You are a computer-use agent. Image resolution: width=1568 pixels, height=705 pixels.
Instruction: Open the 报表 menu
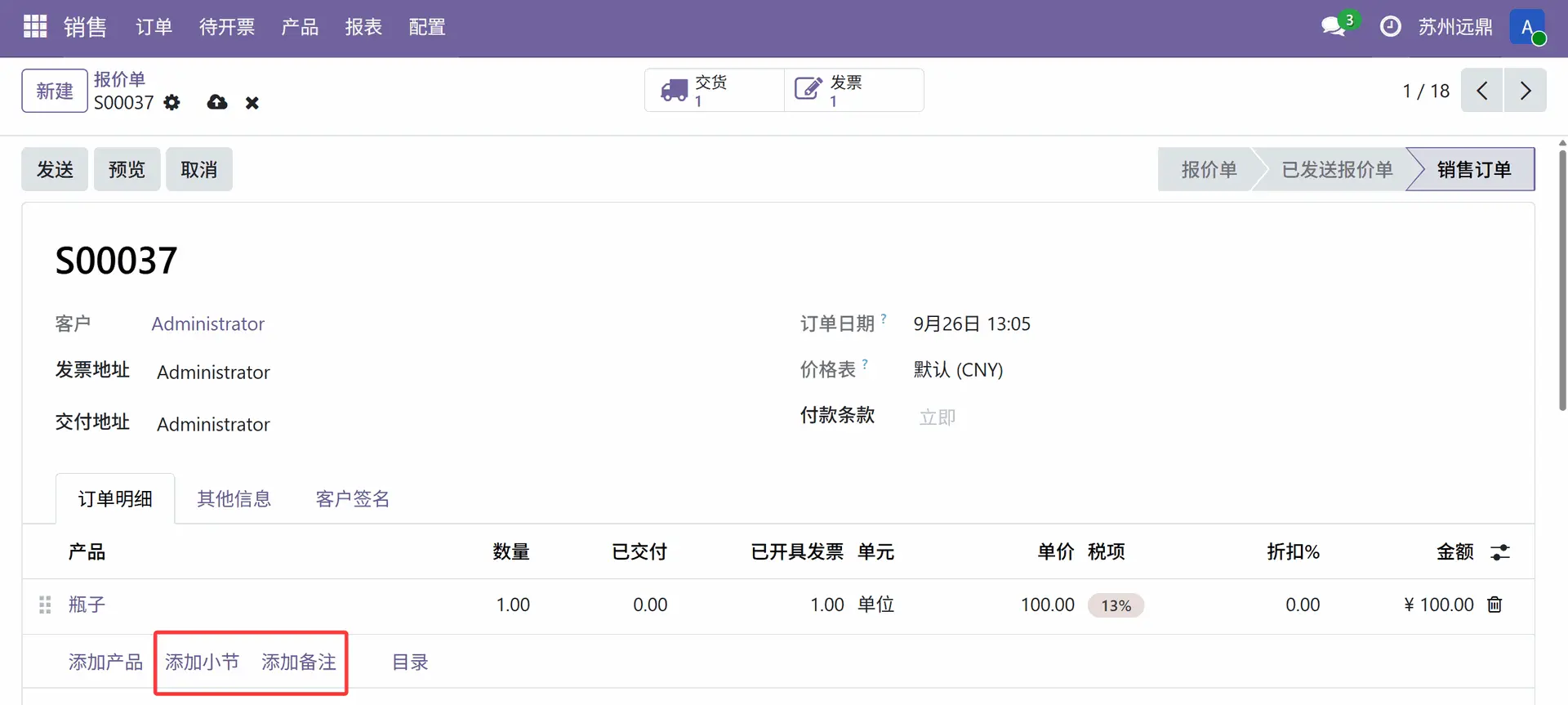[363, 27]
